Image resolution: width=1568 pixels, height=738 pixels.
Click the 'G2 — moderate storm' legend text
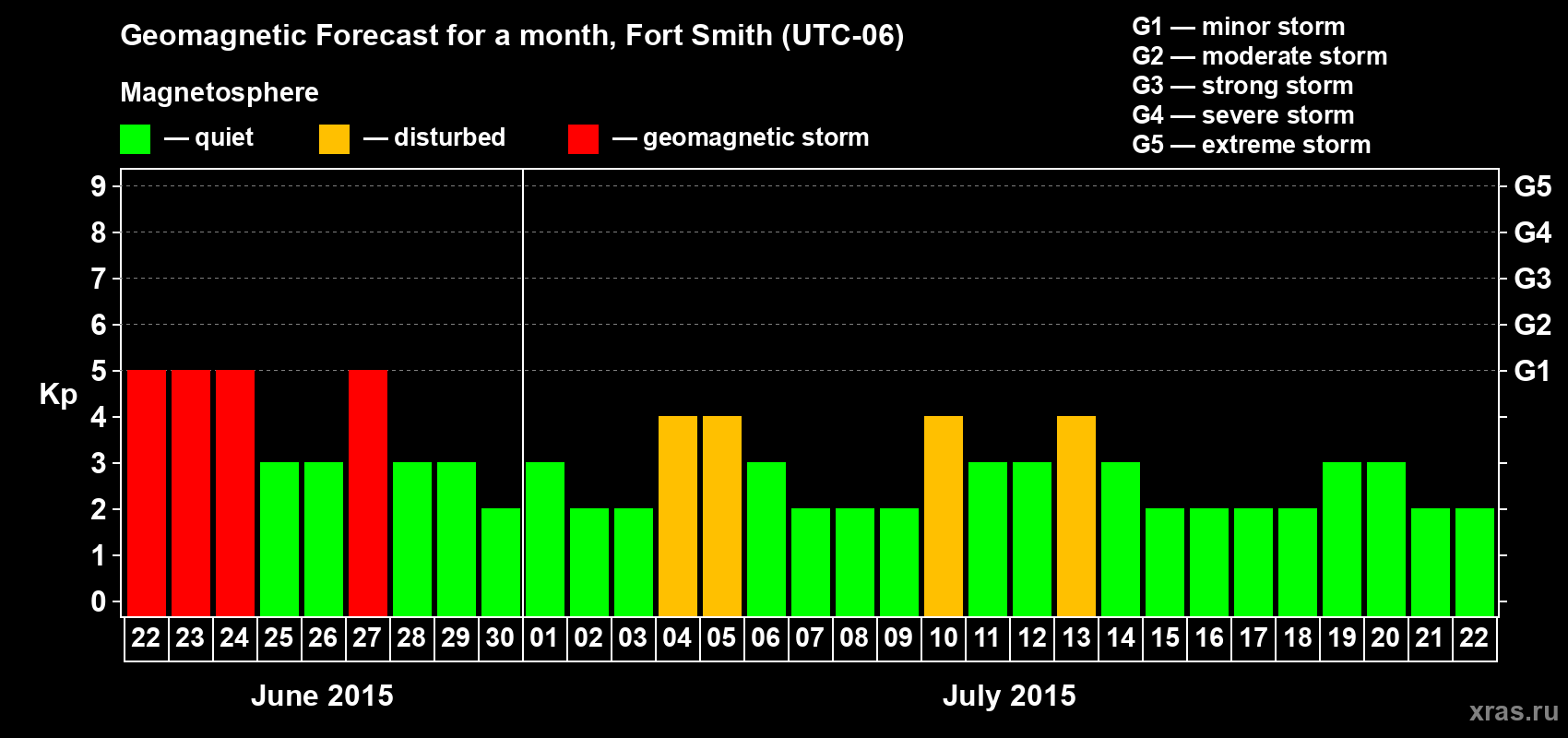pos(1260,56)
